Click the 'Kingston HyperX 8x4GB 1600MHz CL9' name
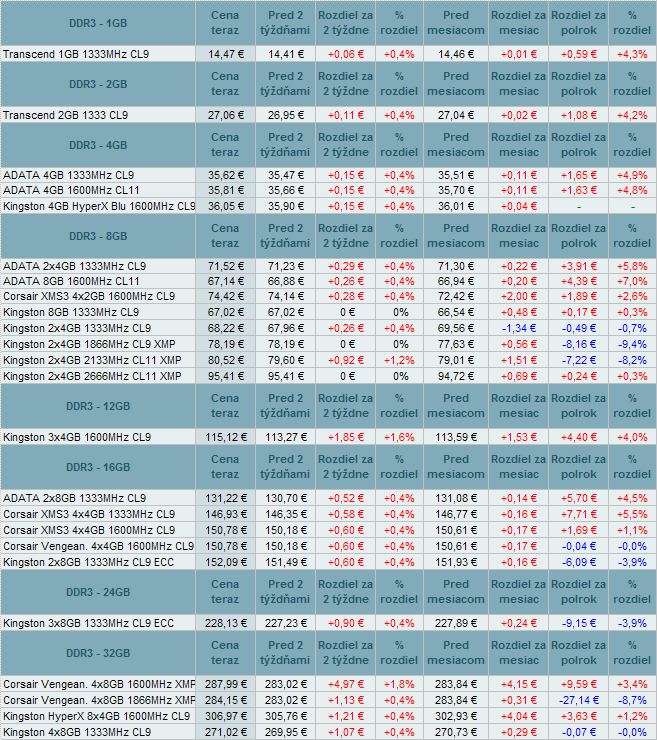 [96, 716]
